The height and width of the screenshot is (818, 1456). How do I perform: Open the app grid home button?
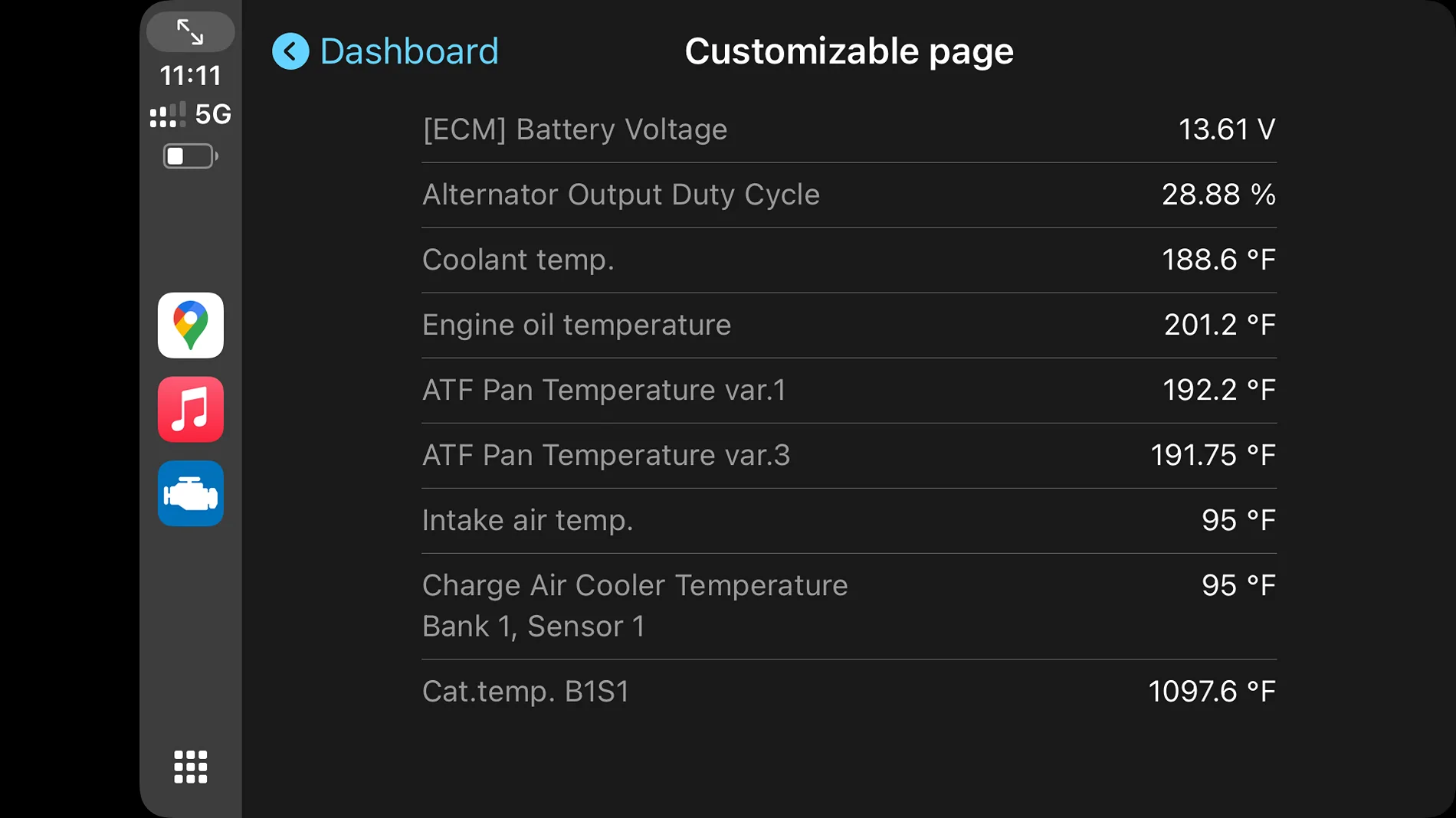(190, 767)
